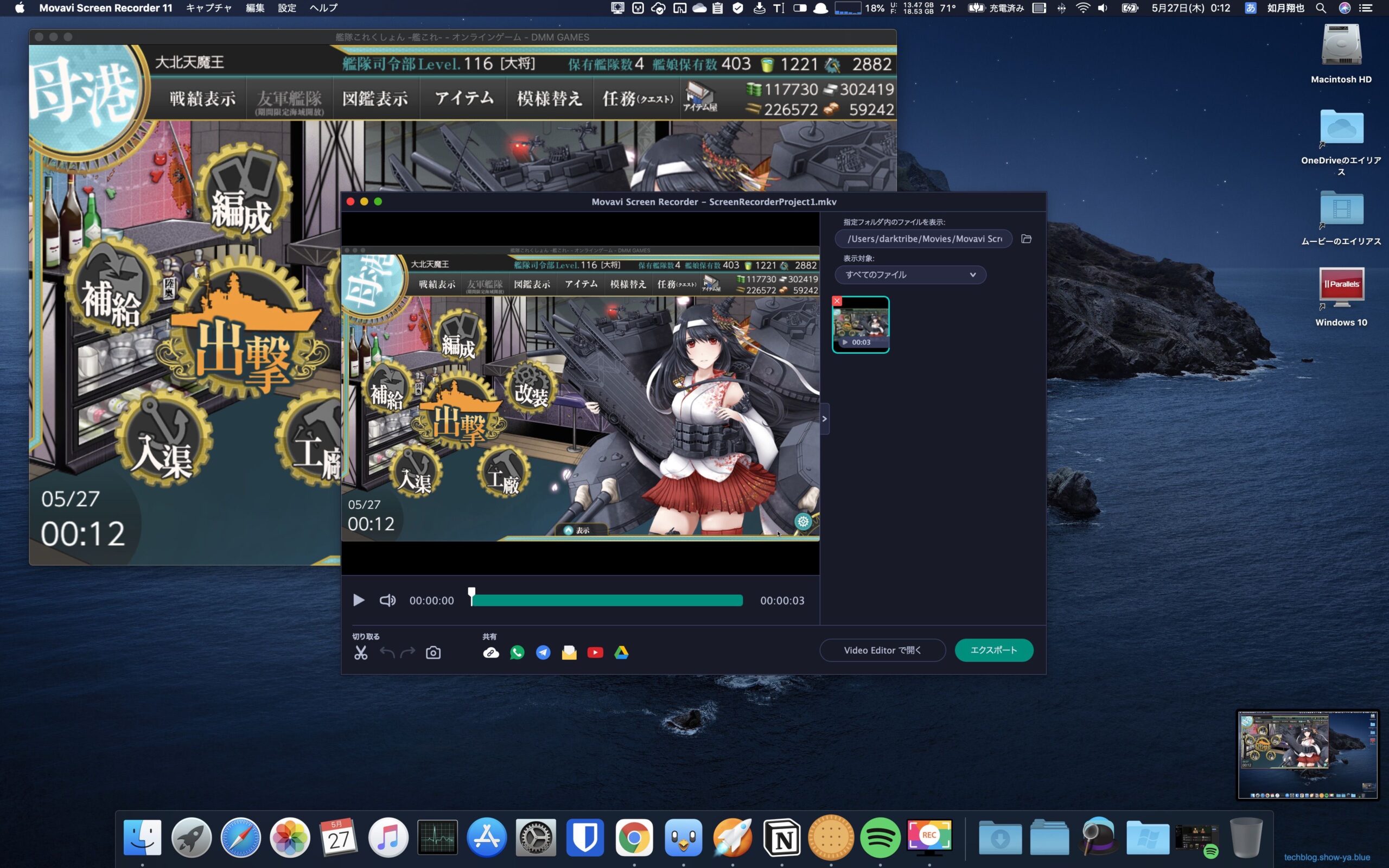Upload the recording to YouTube
Viewport: 1389px width, 868px height.
(595, 653)
